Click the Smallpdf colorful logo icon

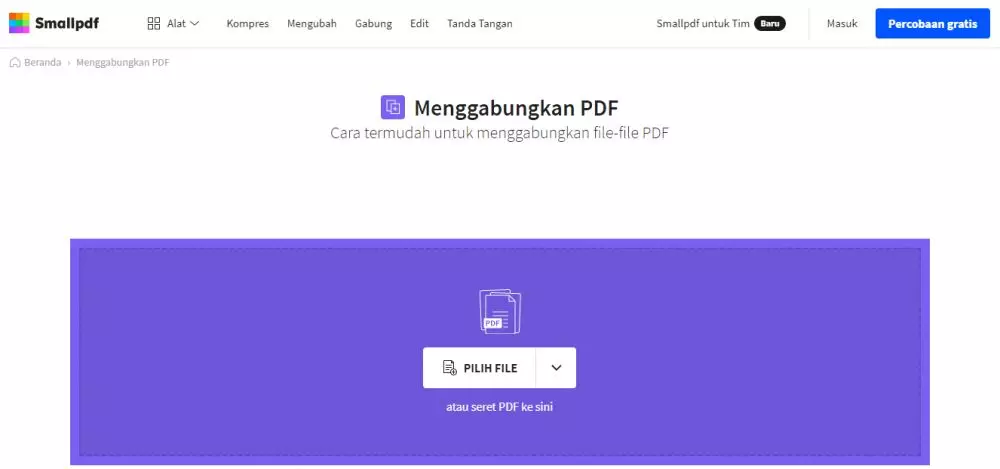click(19, 23)
